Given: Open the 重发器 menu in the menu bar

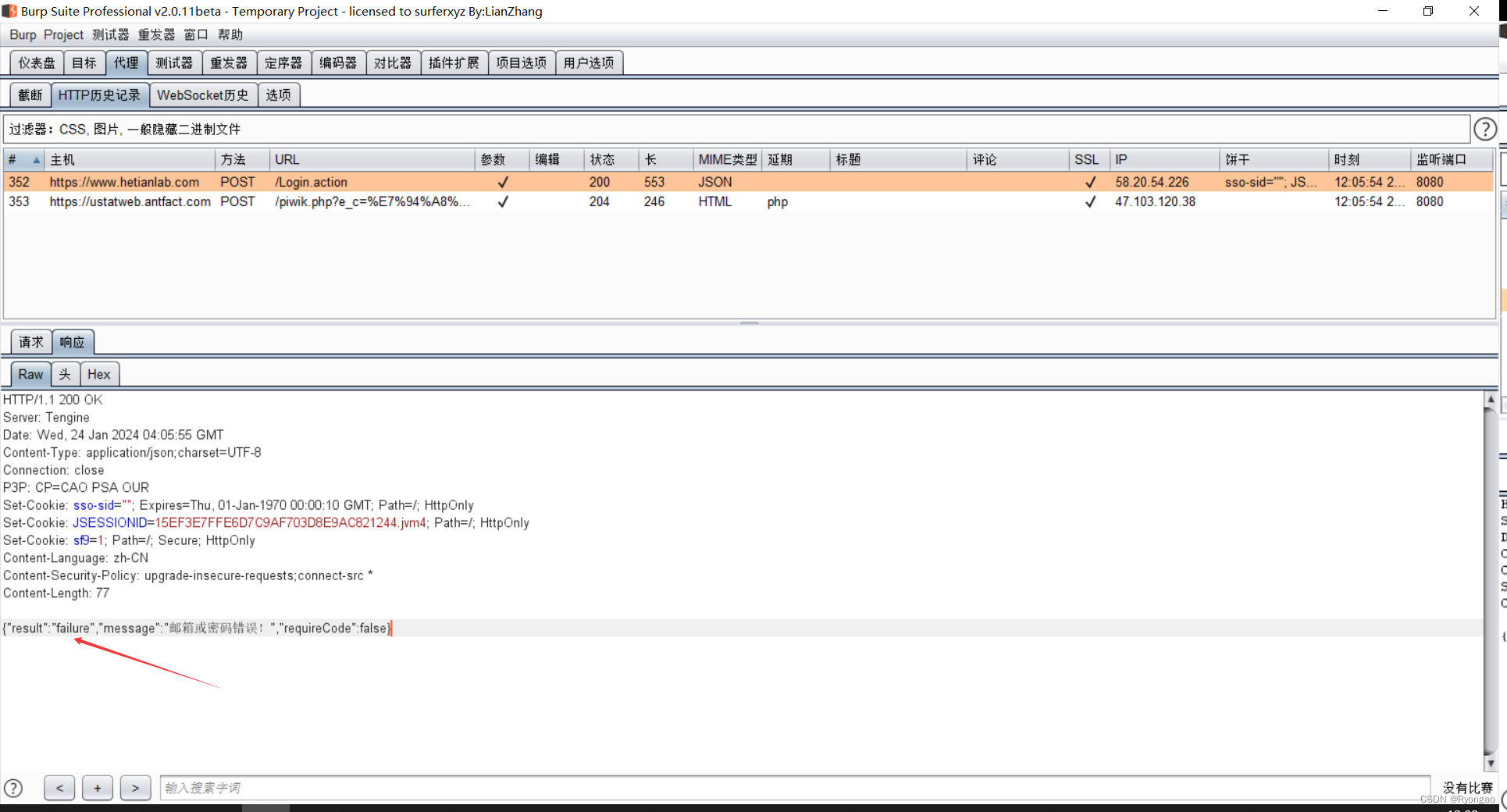Looking at the screenshot, I should pos(156,34).
